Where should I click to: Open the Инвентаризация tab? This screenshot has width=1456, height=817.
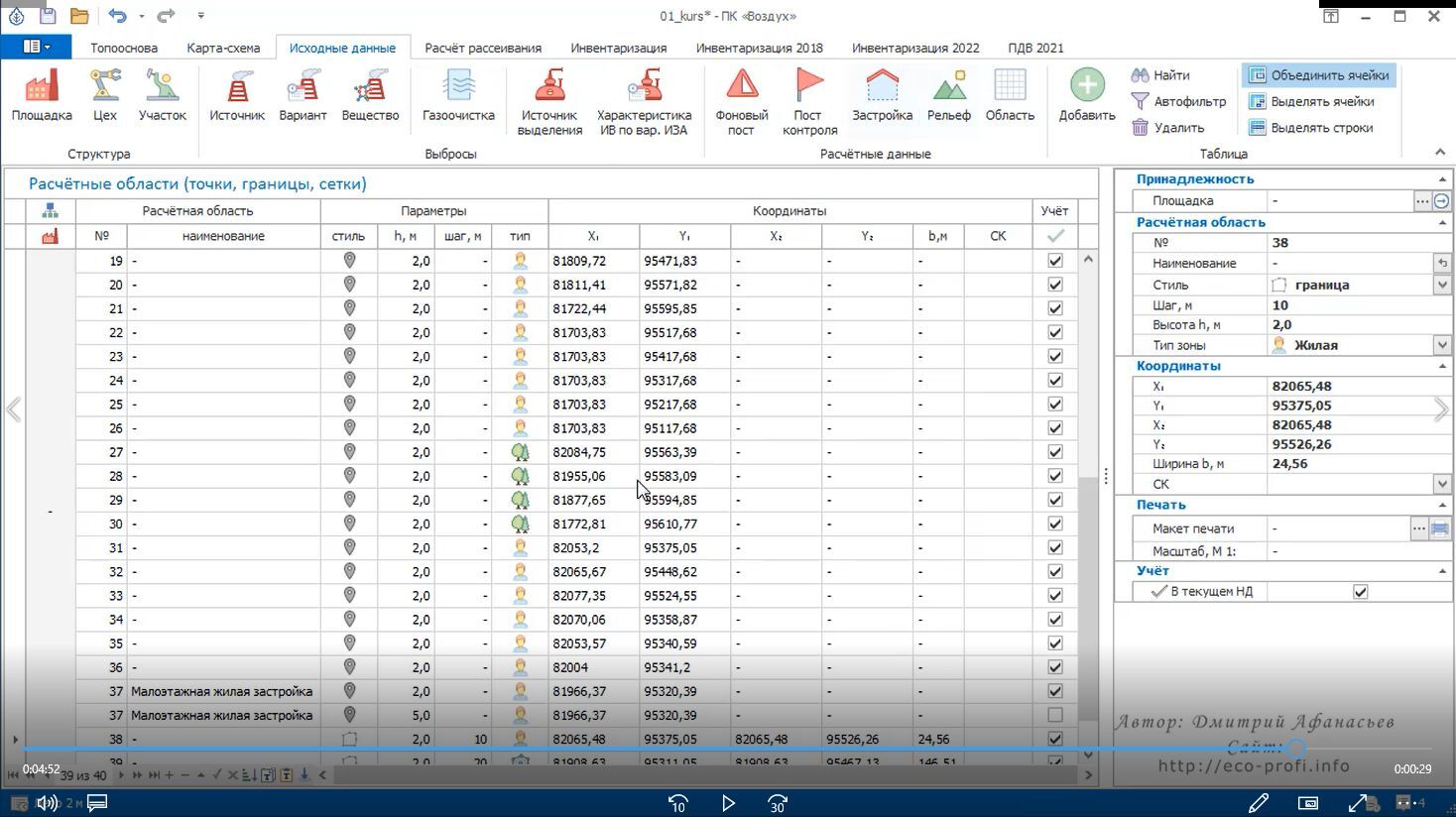pyautogui.click(x=618, y=48)
